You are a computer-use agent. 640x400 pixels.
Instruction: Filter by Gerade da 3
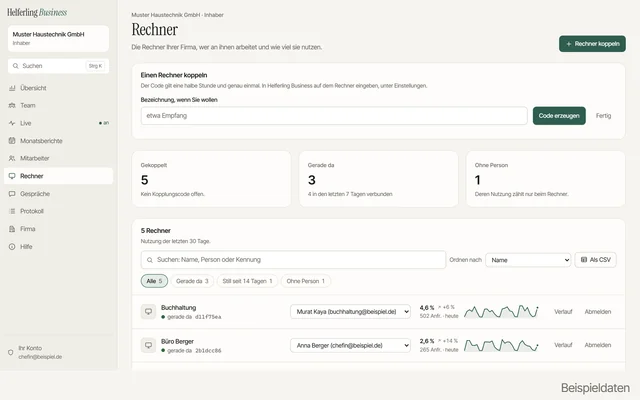(192, 281)
